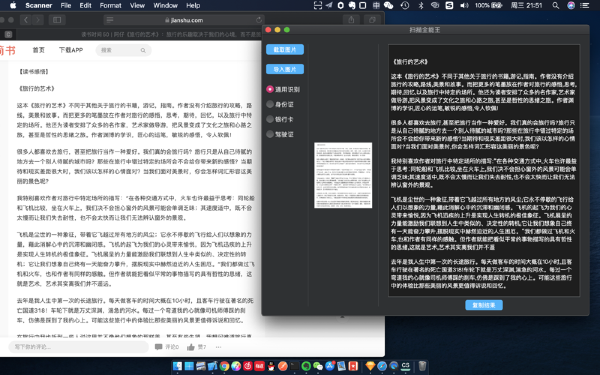Click Safari back navigation arrow
600x375 pixels.
(x=26, y=20)
